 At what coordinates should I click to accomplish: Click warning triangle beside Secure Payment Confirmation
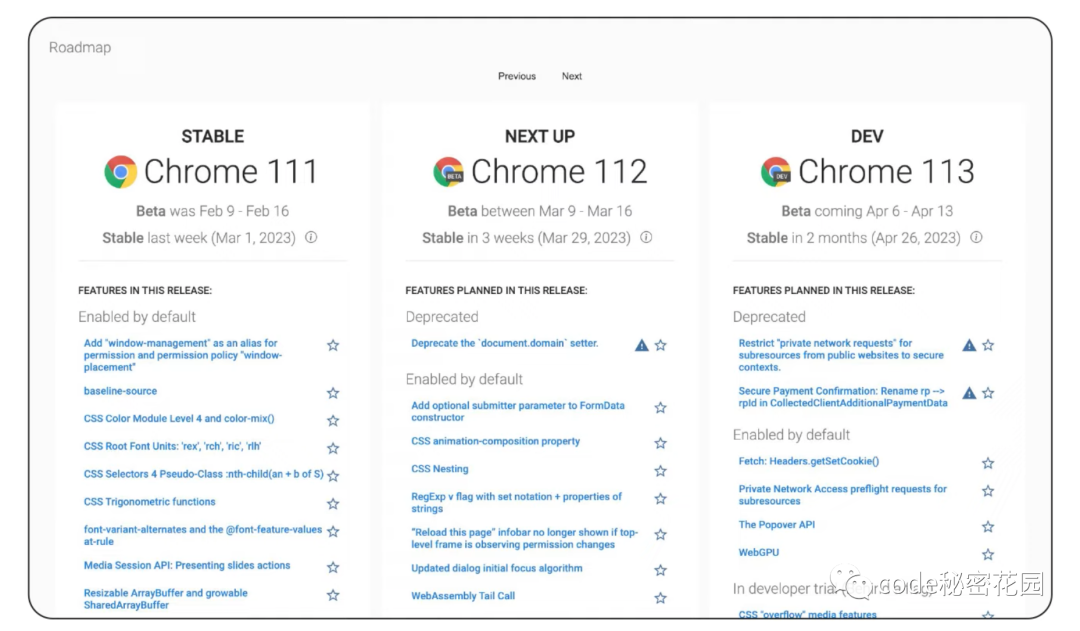[969, 393]
